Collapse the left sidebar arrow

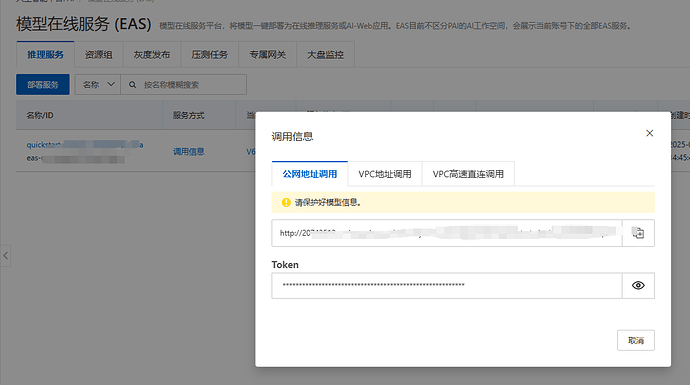[5, 256]
